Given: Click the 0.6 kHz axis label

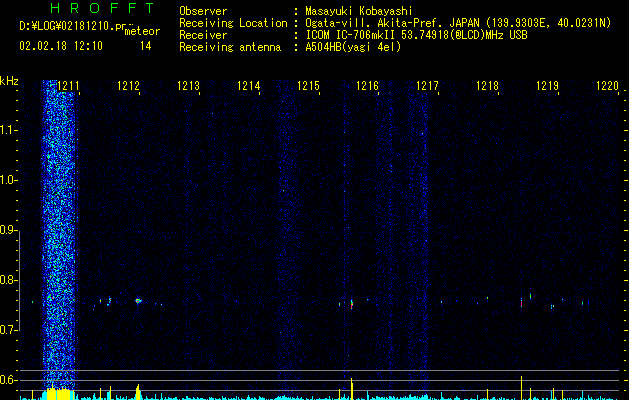Looking at the screenshot, I should [8, 380].
